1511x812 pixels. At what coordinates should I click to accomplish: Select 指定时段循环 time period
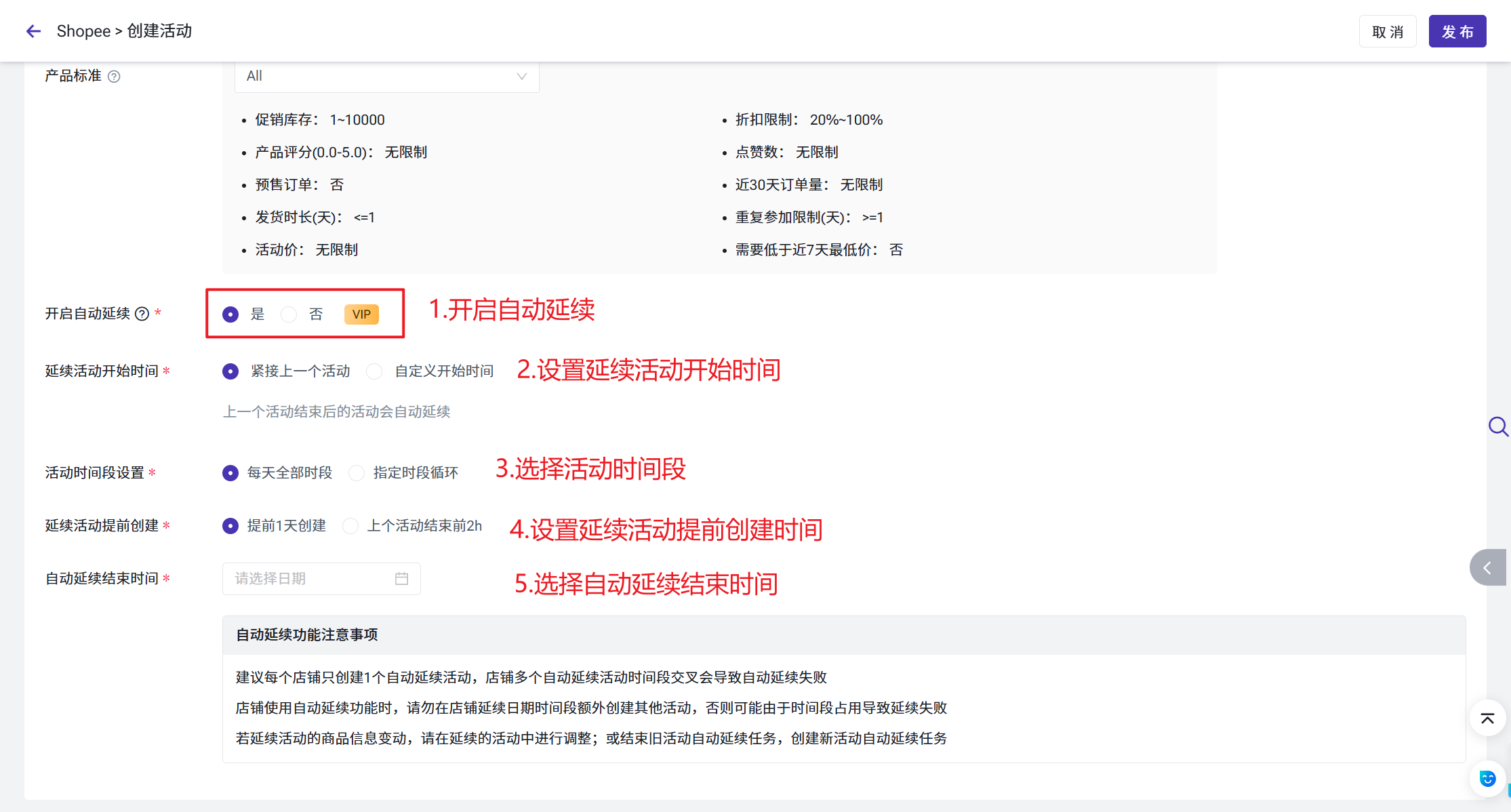click(x=357, y=473)
